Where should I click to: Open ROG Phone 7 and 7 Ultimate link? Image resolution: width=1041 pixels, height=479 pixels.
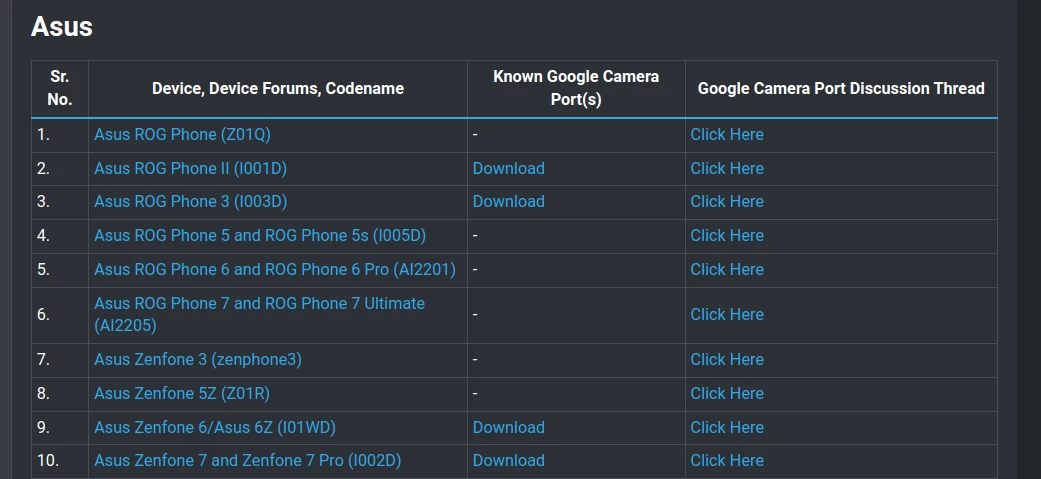259,304
